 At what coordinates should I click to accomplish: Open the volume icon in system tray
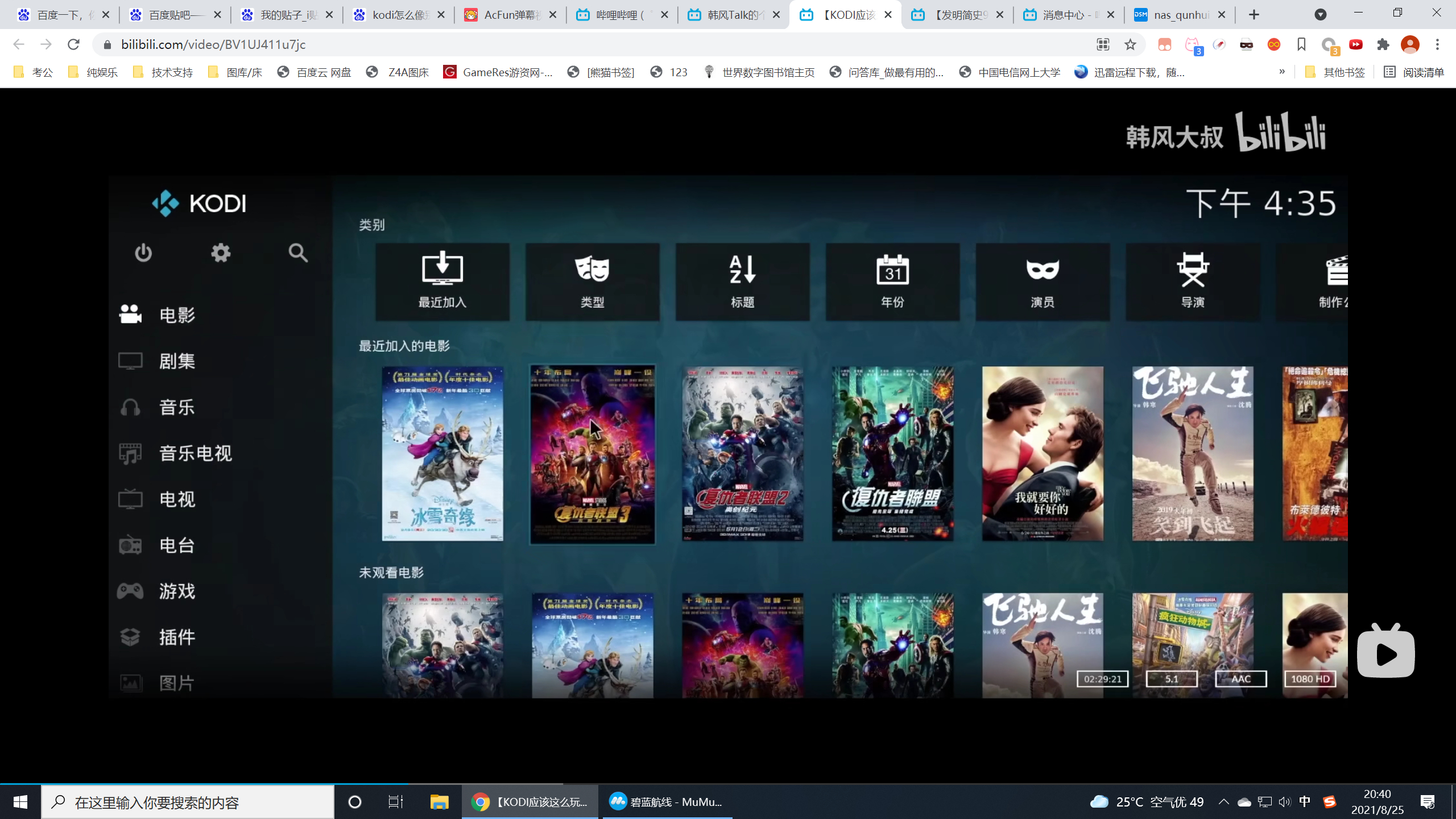tap(1285, 802)
